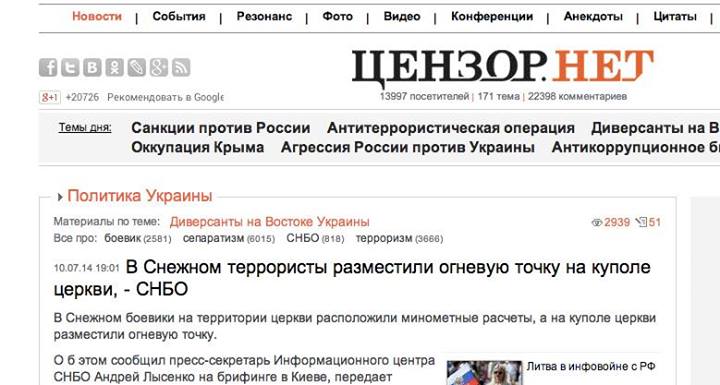
Task: Go to the События menu item
Action: point(179,17)
